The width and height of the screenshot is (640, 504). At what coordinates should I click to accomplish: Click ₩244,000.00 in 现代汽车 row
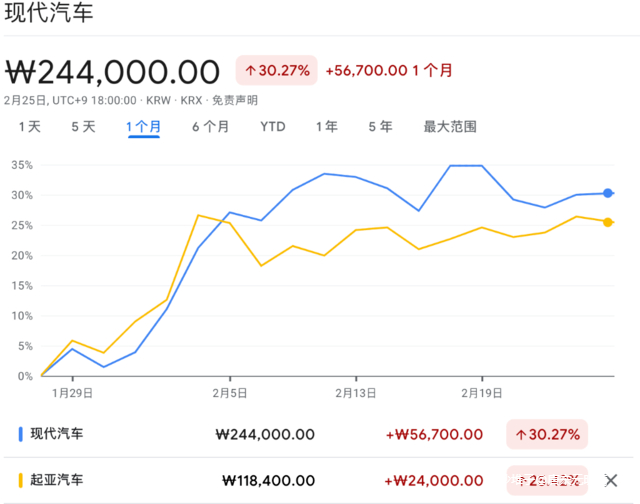[x=265, y=434]
